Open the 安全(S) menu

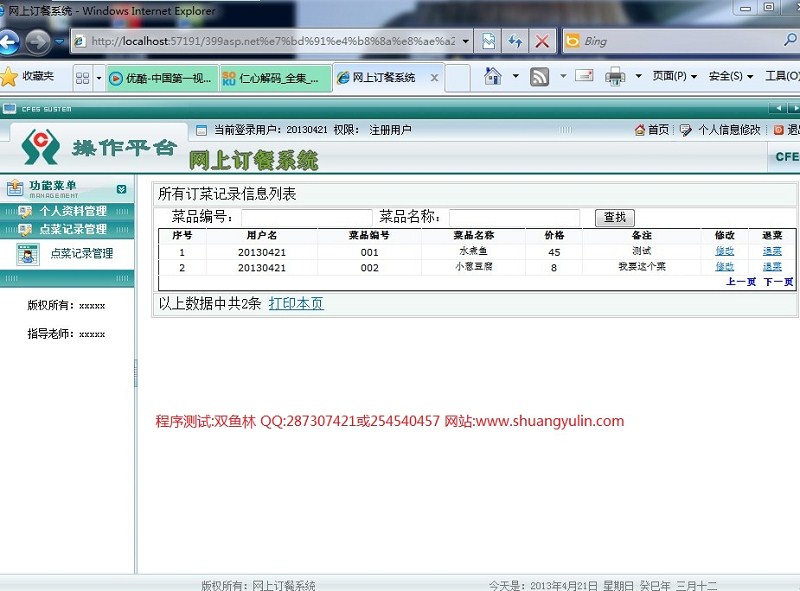pos(731,76)
